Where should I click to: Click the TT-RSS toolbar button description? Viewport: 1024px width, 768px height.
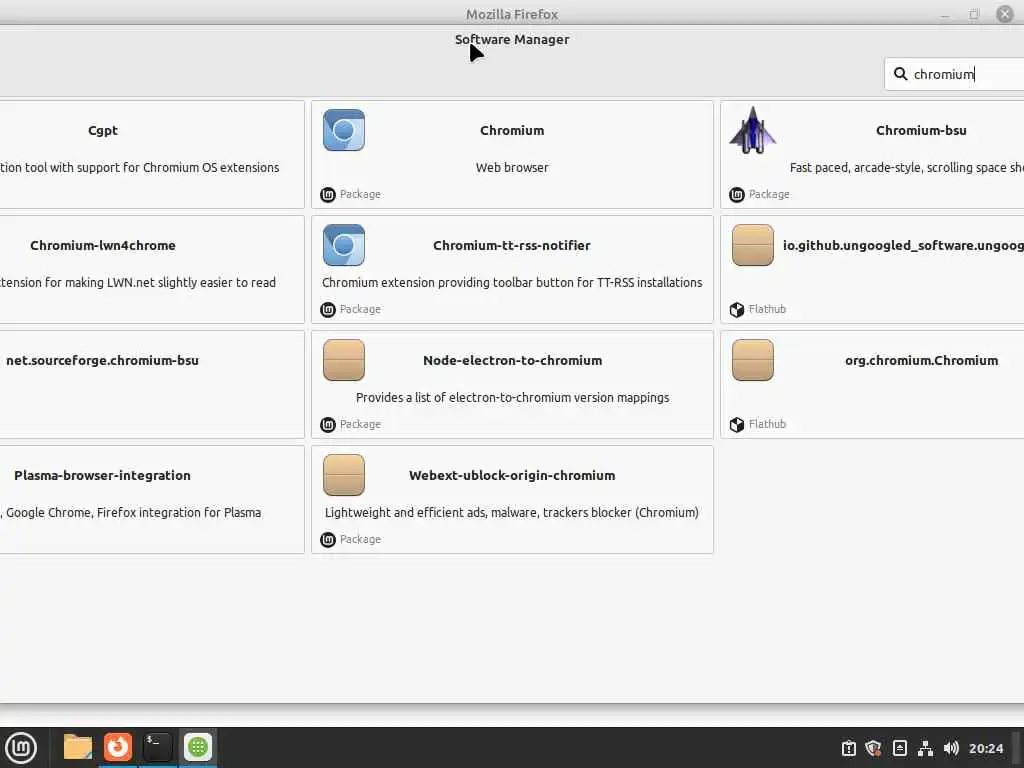pyautogui.click(x=512, y=282)
